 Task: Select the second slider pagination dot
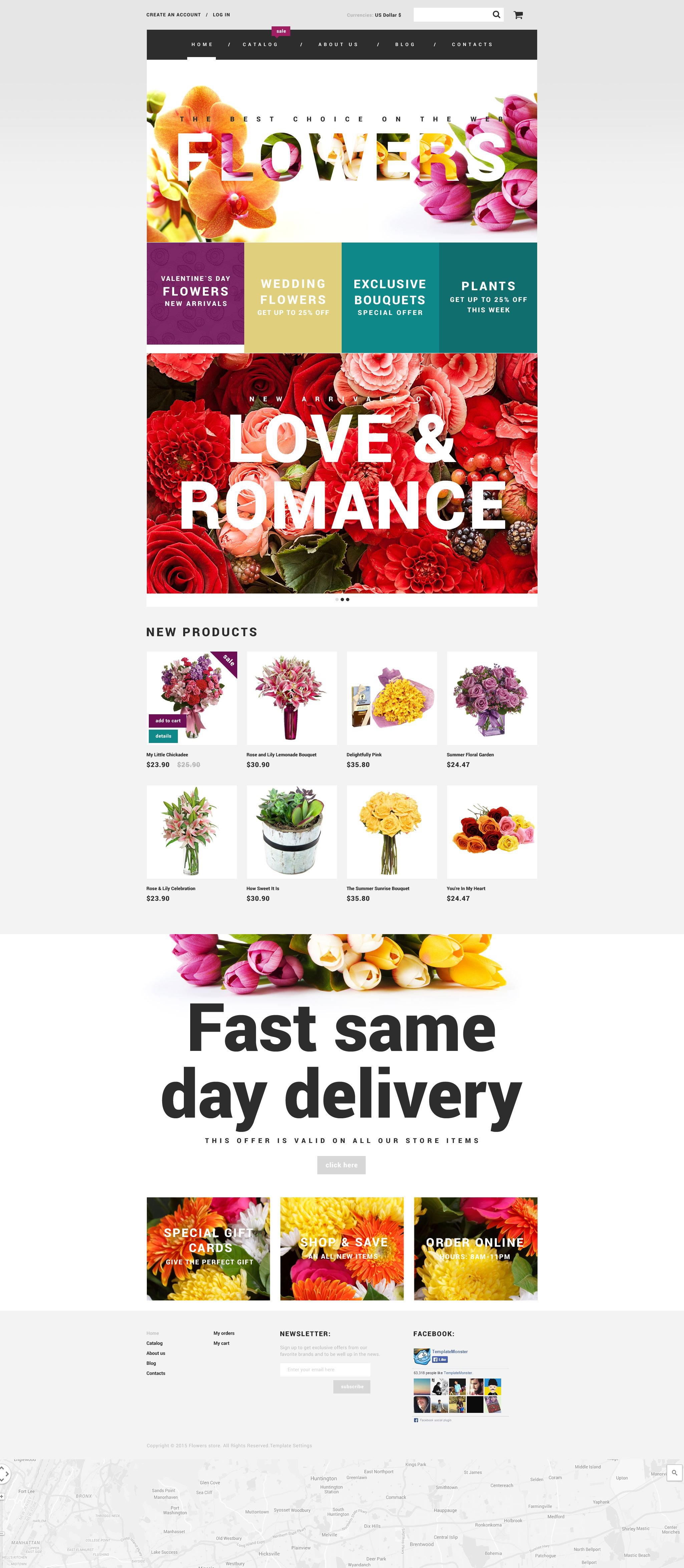tap(342, 600)
